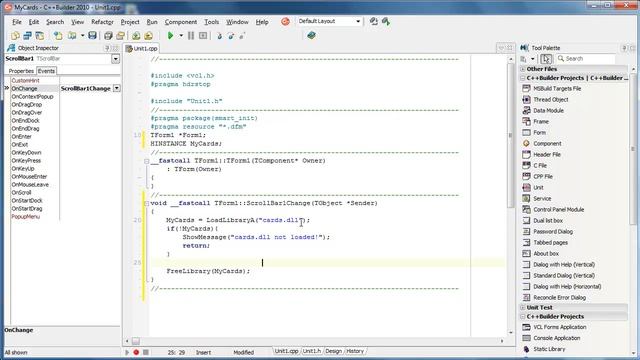
Task: Open the History tab
Action: [355, 351]
